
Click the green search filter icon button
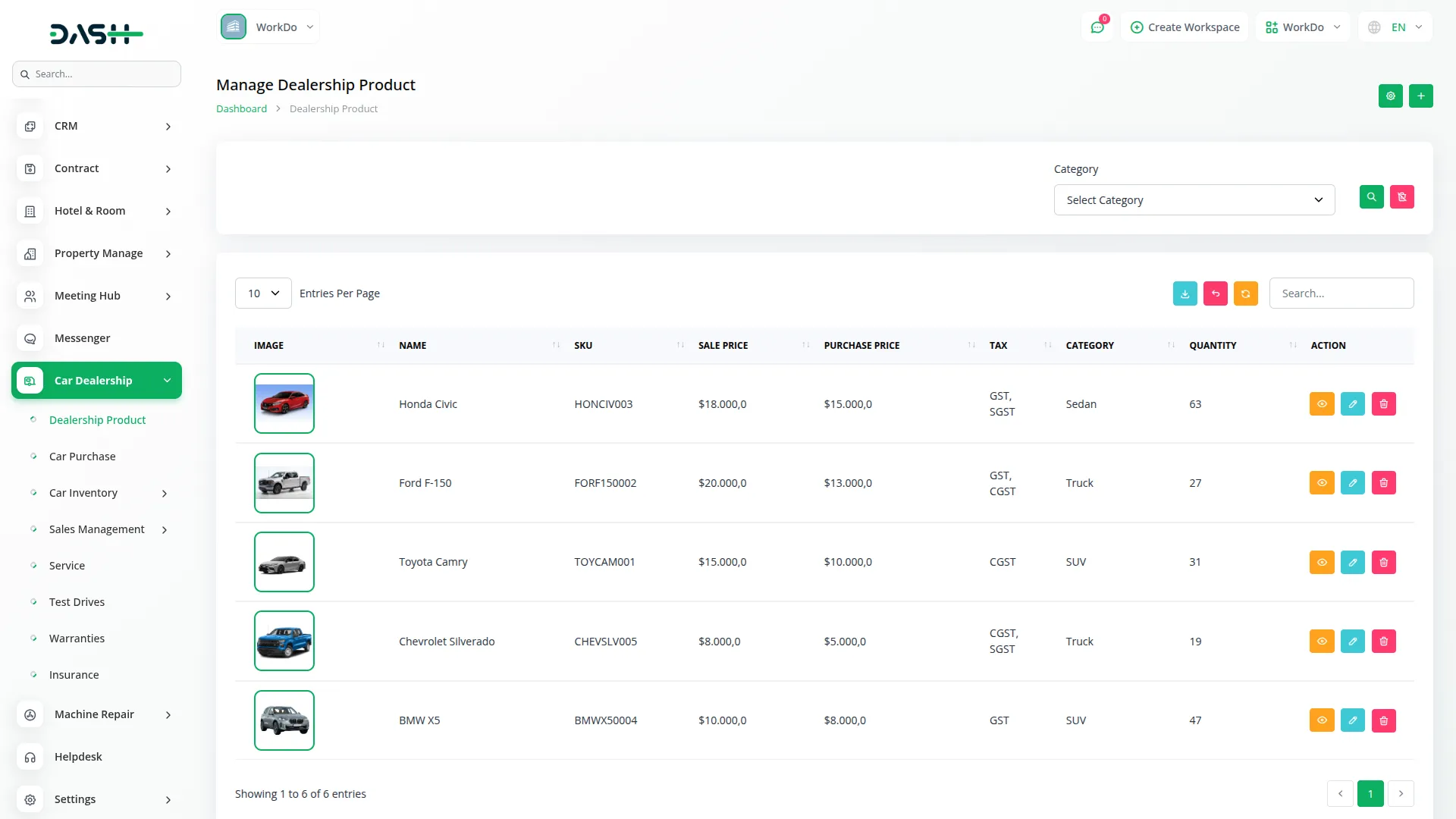coord(1371,197)
